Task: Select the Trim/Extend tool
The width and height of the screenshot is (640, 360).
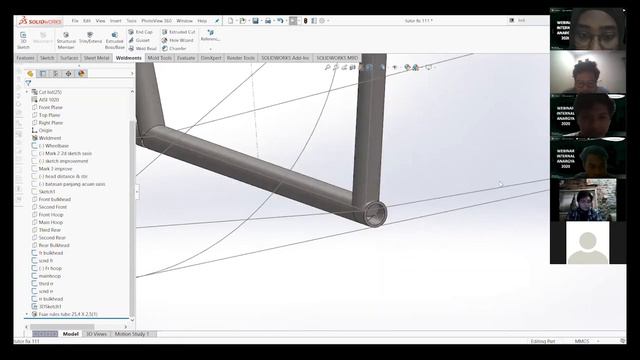Action: click(90, 38)
